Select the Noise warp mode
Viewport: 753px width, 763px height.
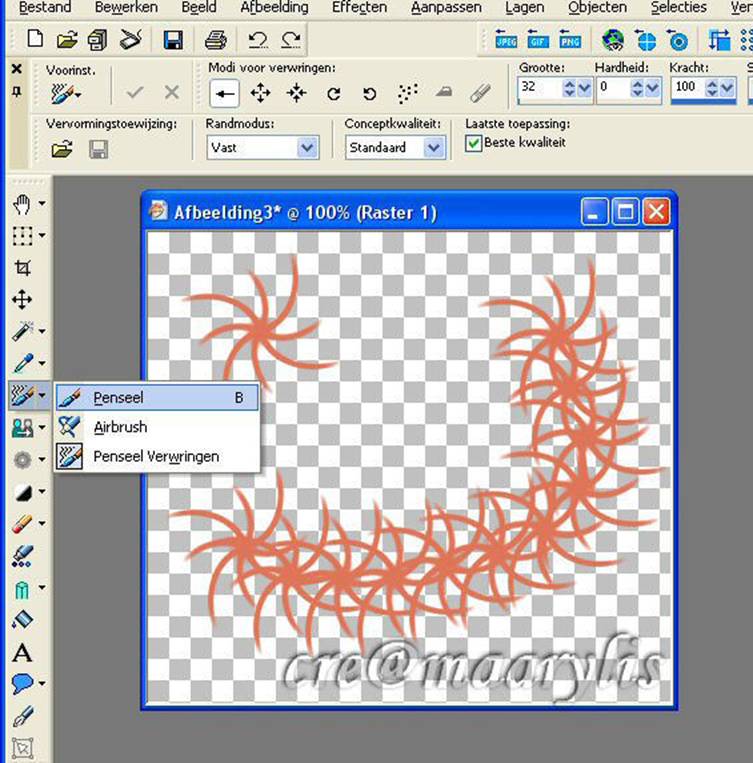[407, 92]
